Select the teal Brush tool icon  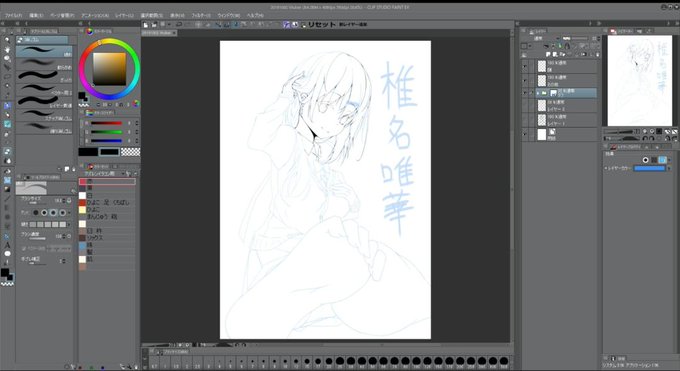point(7,124)
